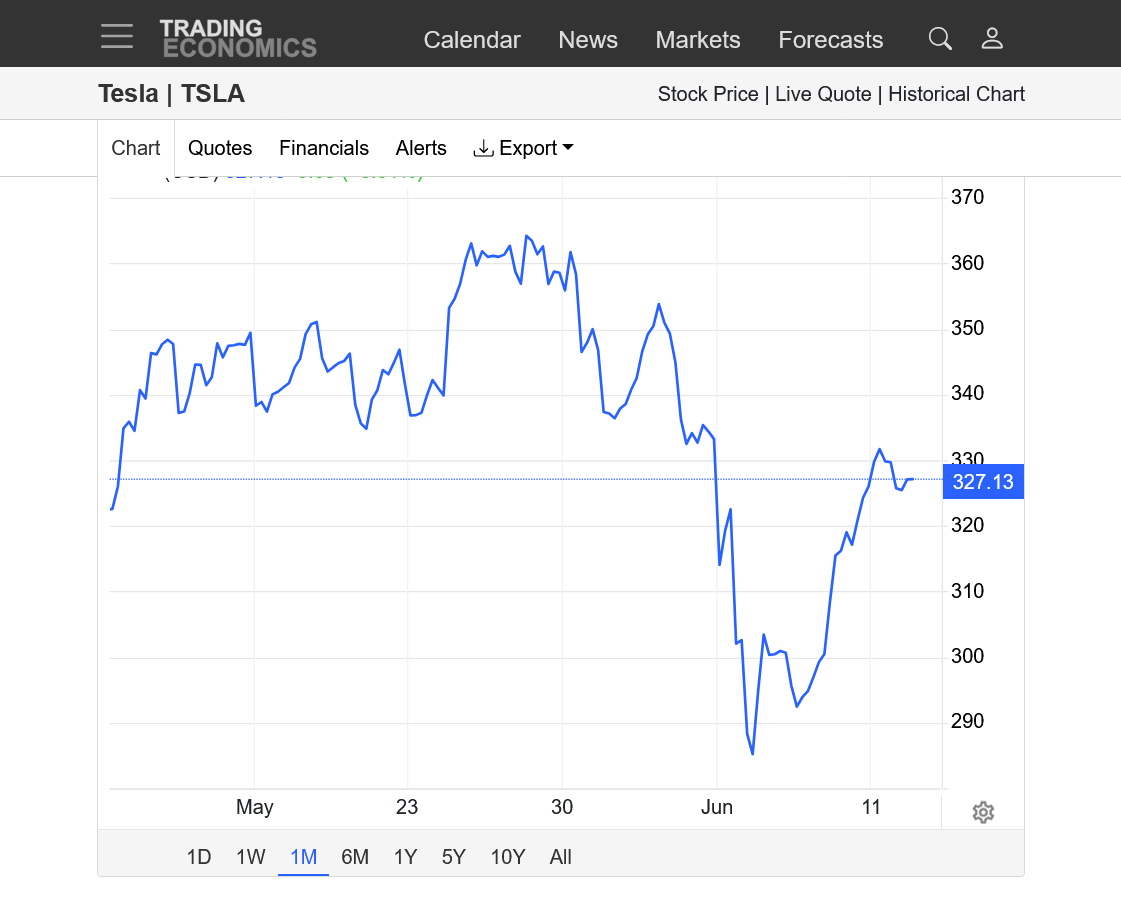Screen dimensions: 1121x918
Task: Select the 1W time range
Action: (251, 857)
